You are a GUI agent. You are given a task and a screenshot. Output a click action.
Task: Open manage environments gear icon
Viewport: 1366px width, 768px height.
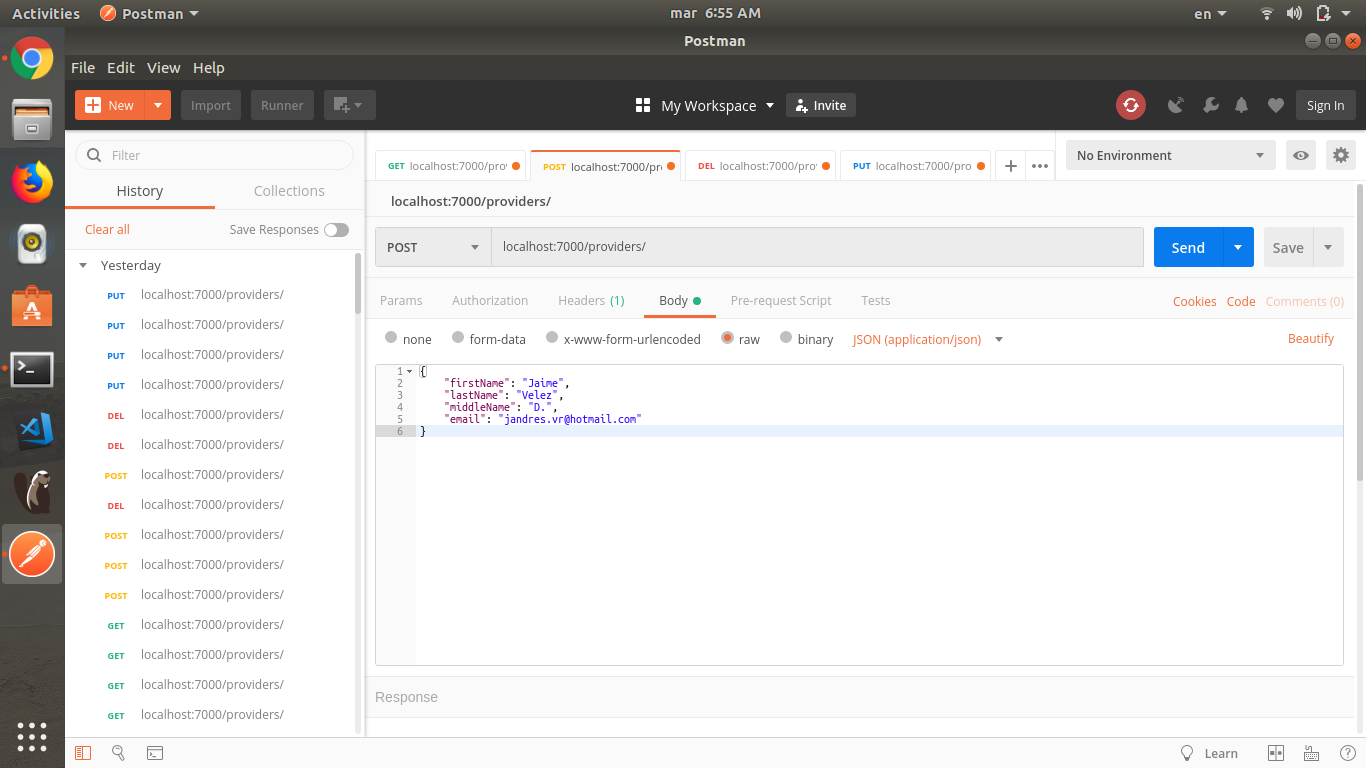1341,155
